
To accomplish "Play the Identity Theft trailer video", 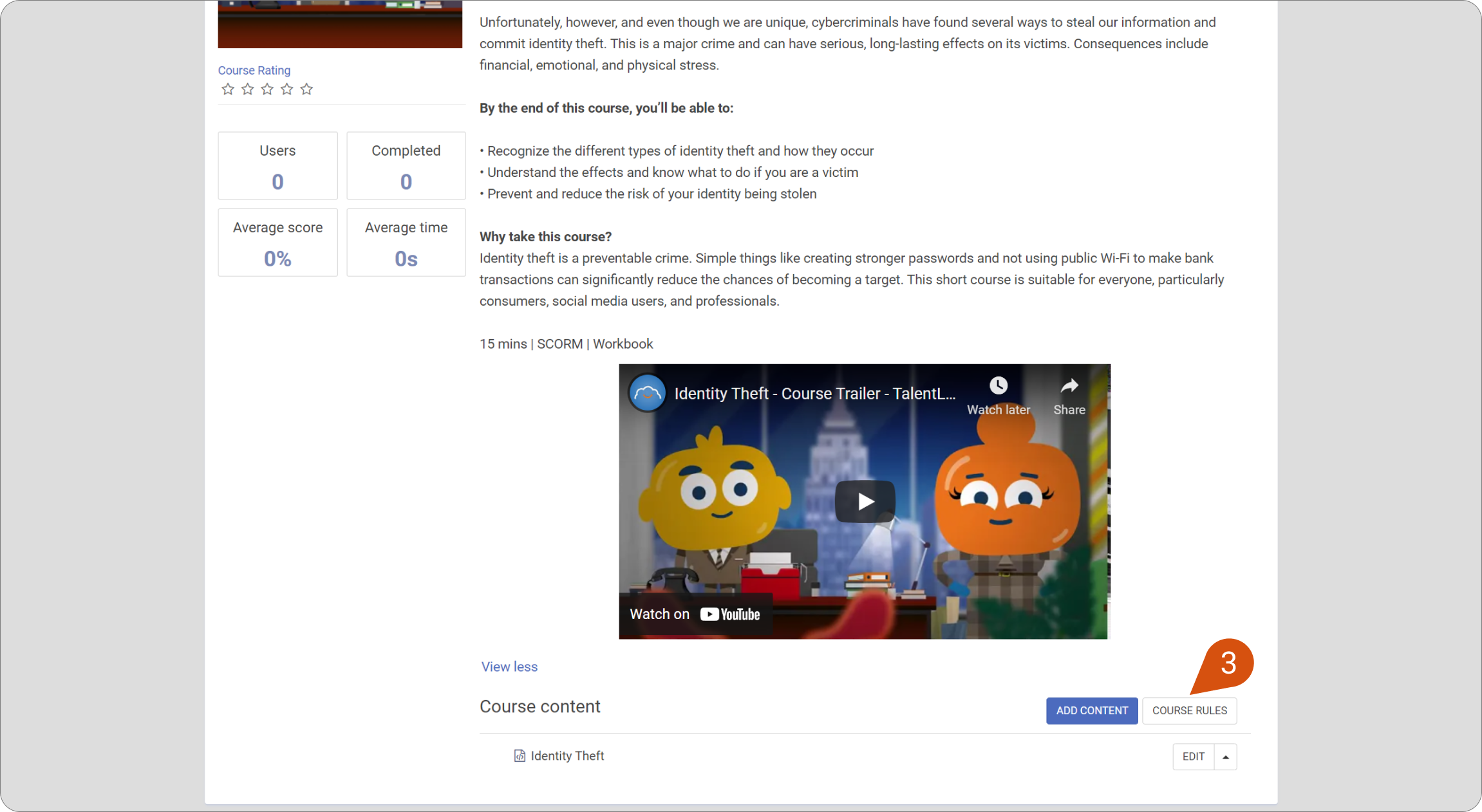I will (x=865, y=501).
